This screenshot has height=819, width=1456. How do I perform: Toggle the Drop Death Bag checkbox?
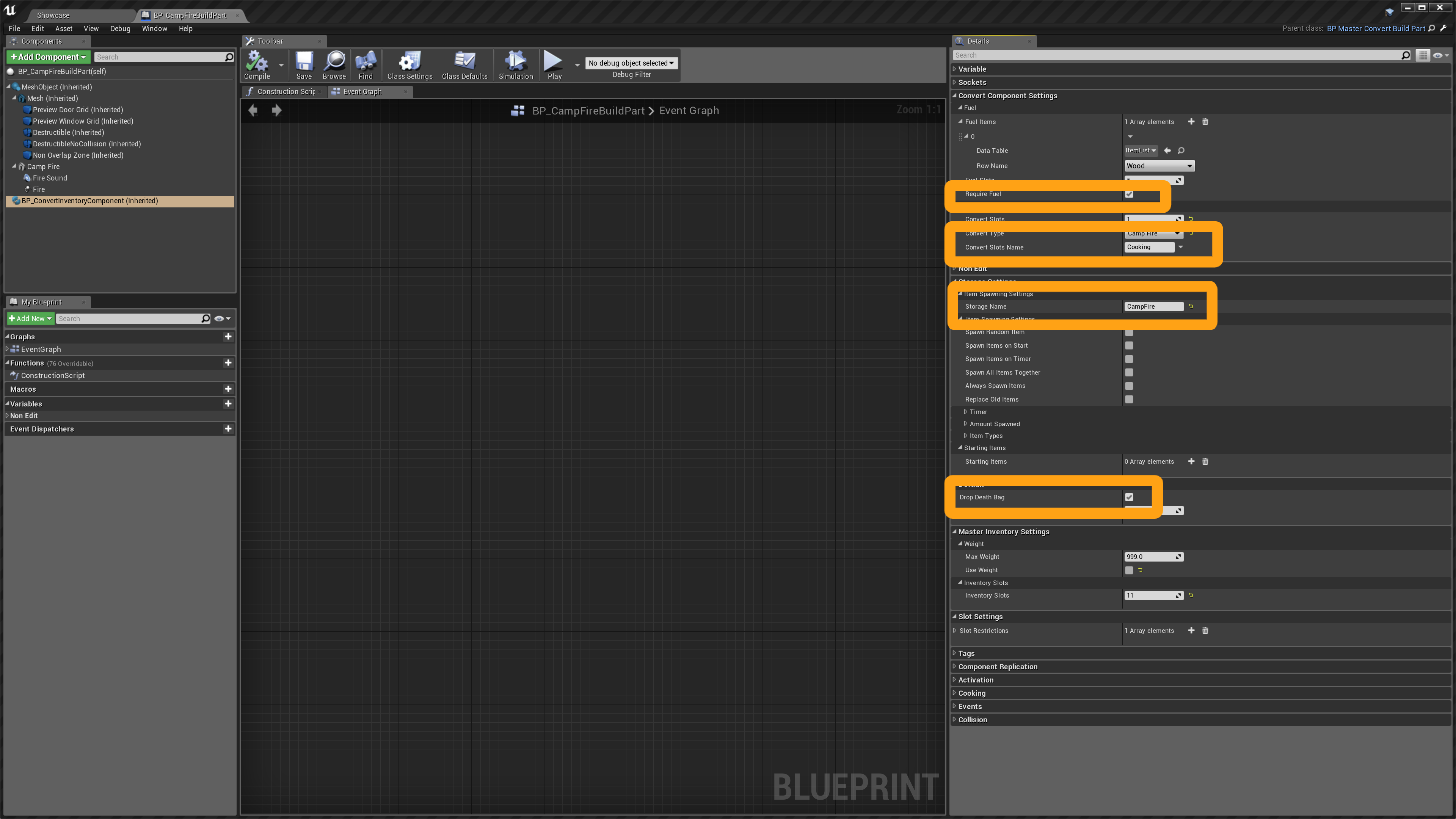(1129, 497)
